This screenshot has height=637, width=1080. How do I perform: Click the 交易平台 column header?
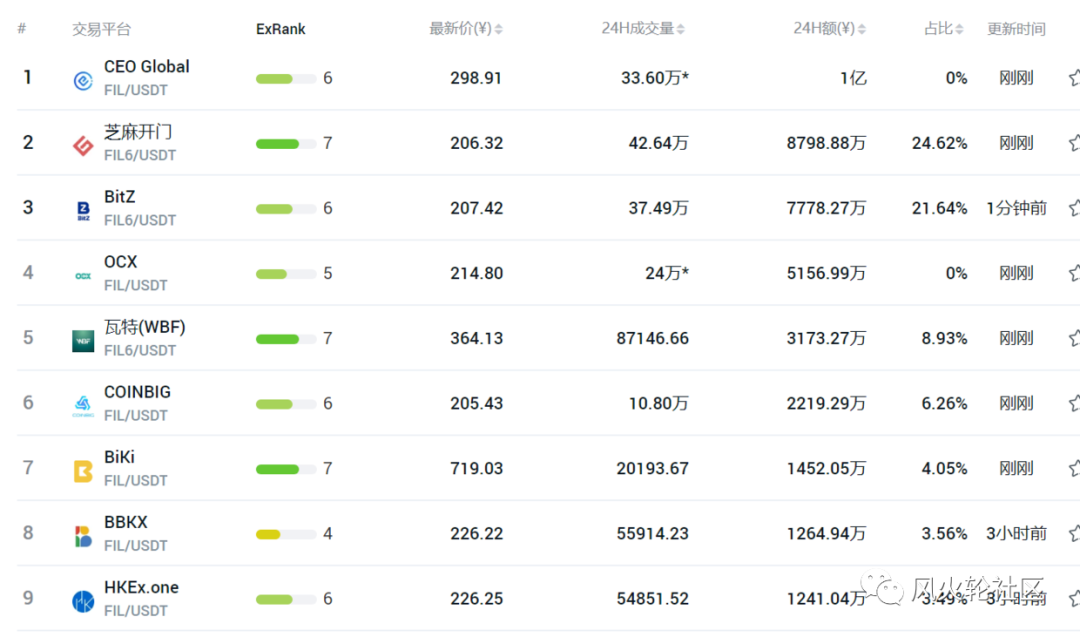coord(101,29)
